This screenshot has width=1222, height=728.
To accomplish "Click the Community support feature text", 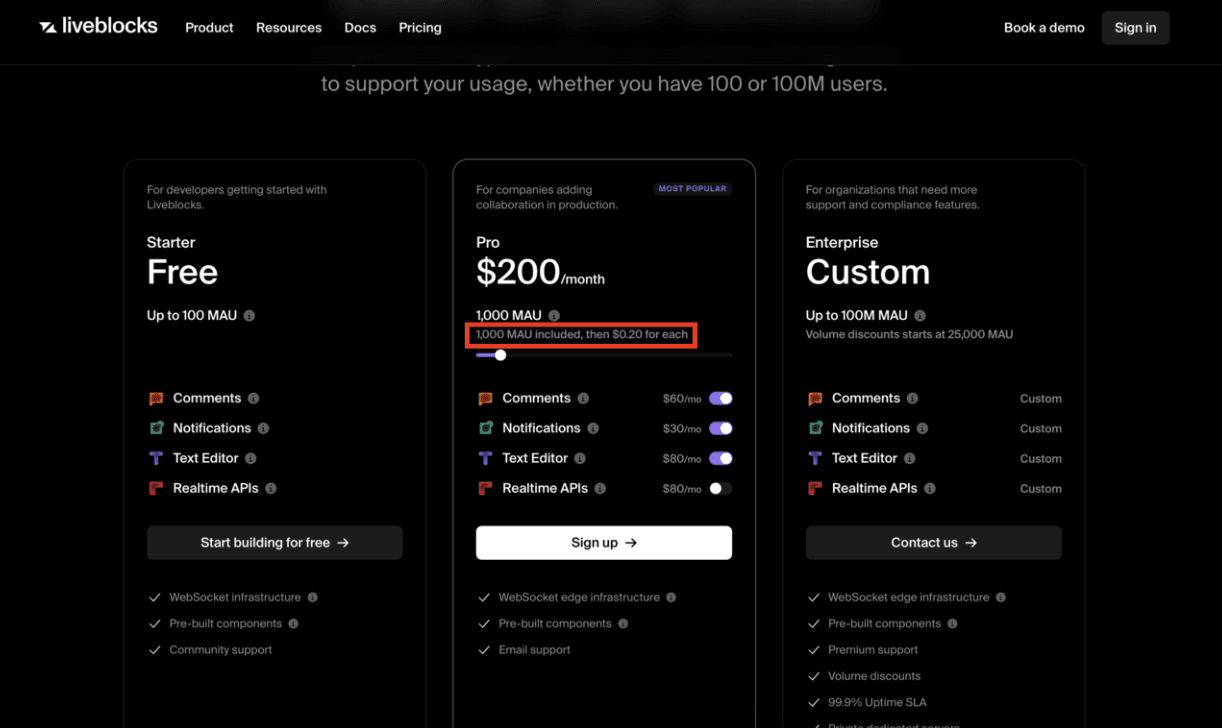I will pyautogui.click(x=221, y=650).
